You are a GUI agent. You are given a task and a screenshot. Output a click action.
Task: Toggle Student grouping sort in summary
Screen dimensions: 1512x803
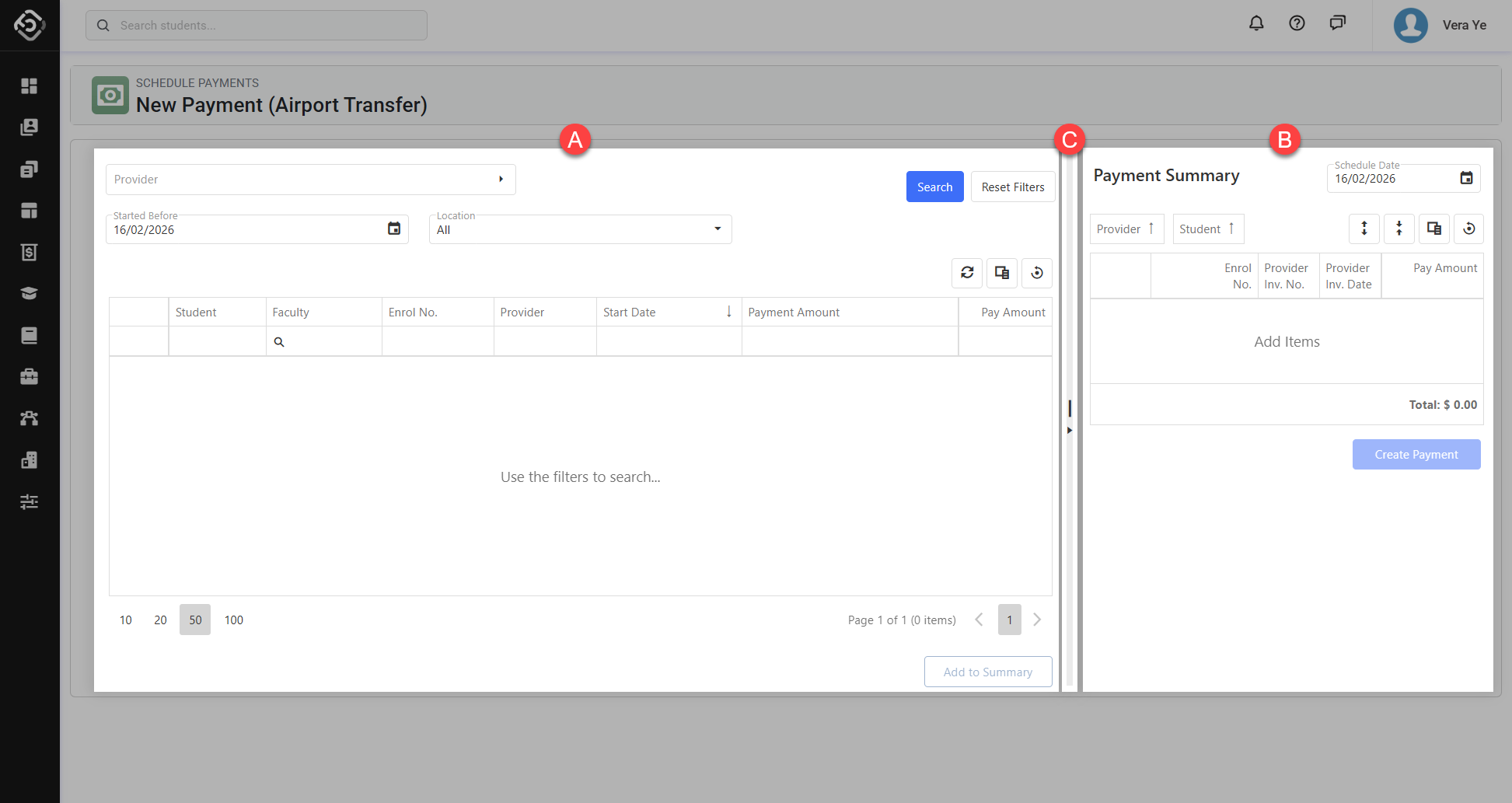[x=1208, y=229]
